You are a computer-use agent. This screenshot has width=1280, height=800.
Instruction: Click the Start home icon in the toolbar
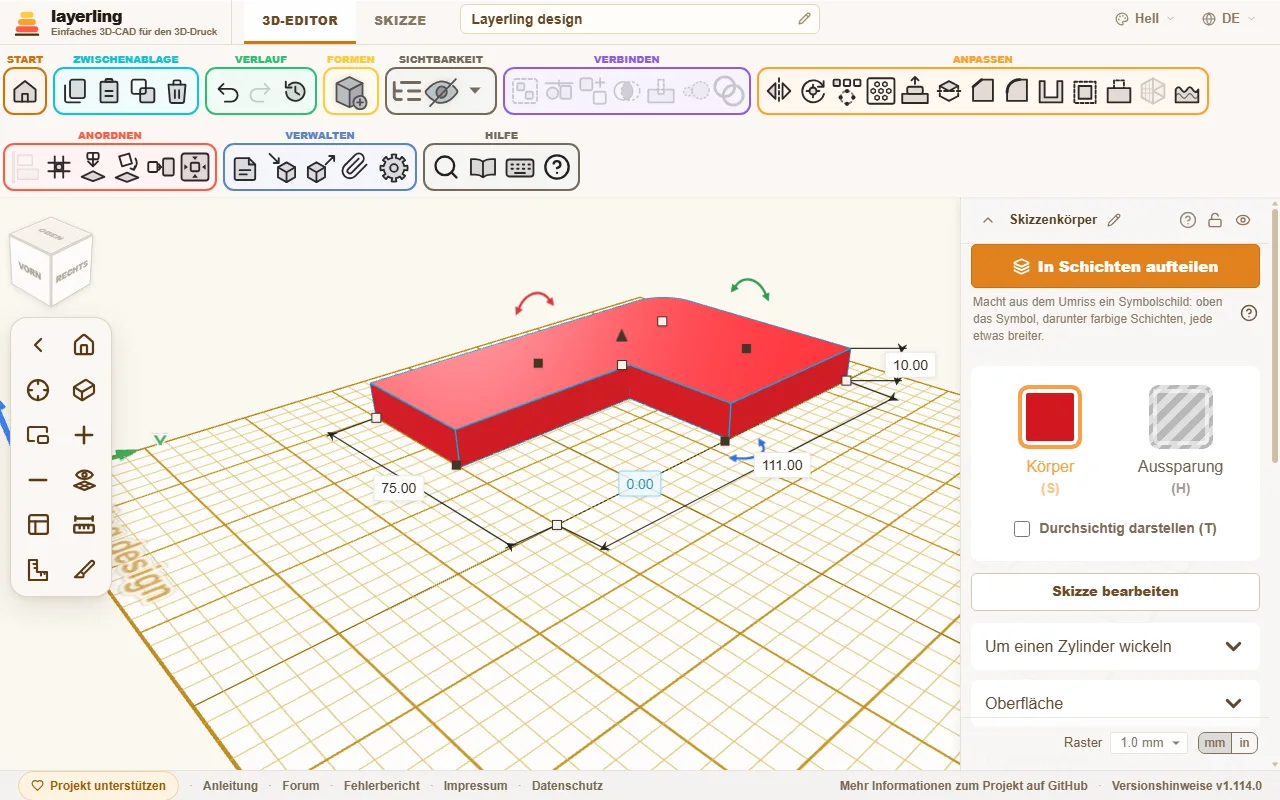25,92
